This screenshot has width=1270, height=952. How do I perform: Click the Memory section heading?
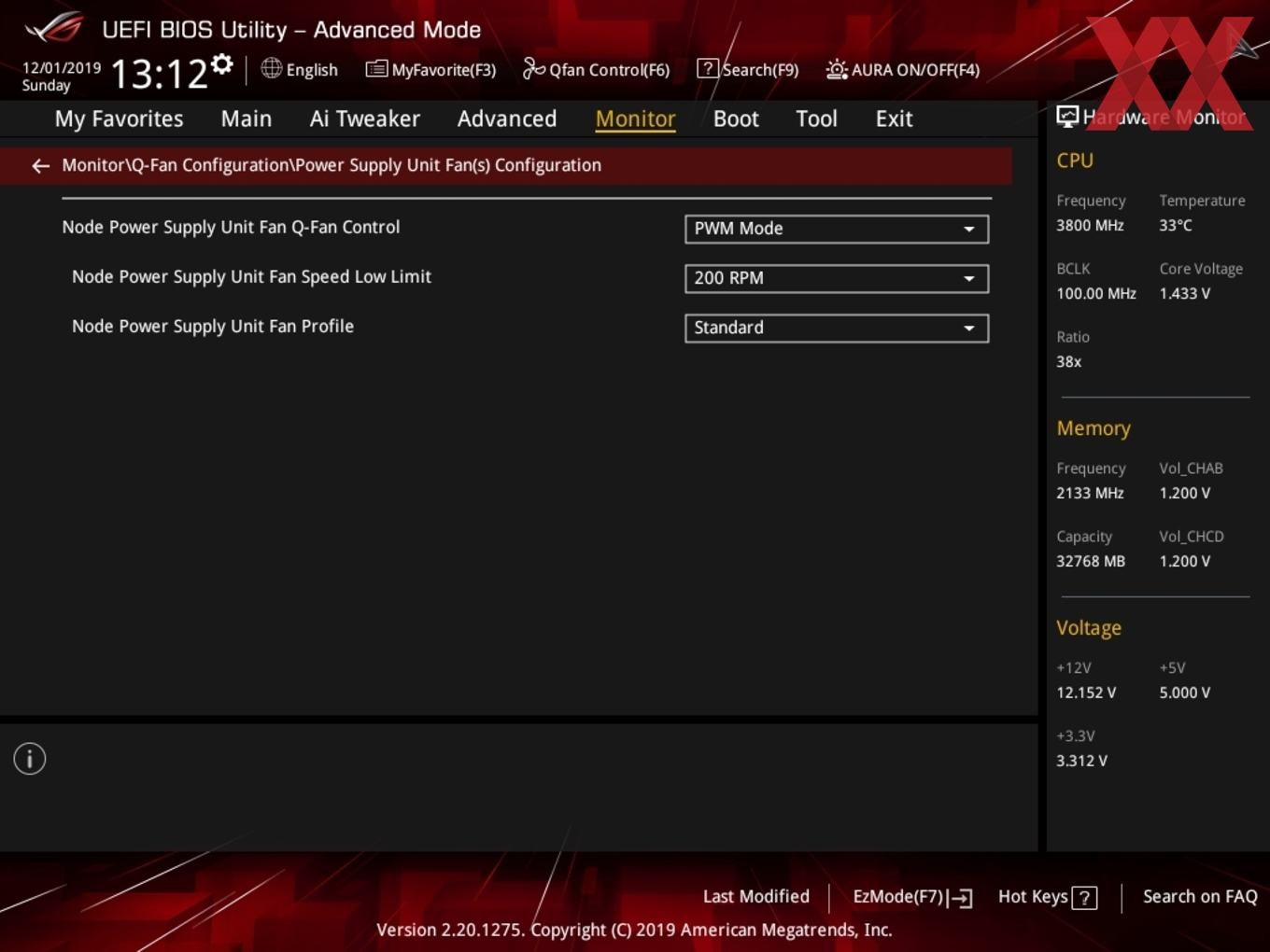click(x=1094, y=428)
